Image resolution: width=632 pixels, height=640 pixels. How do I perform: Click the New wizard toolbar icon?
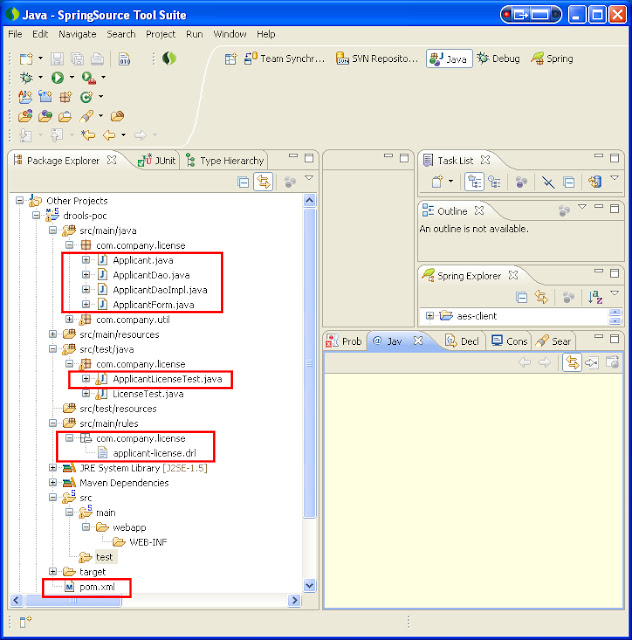26,59
